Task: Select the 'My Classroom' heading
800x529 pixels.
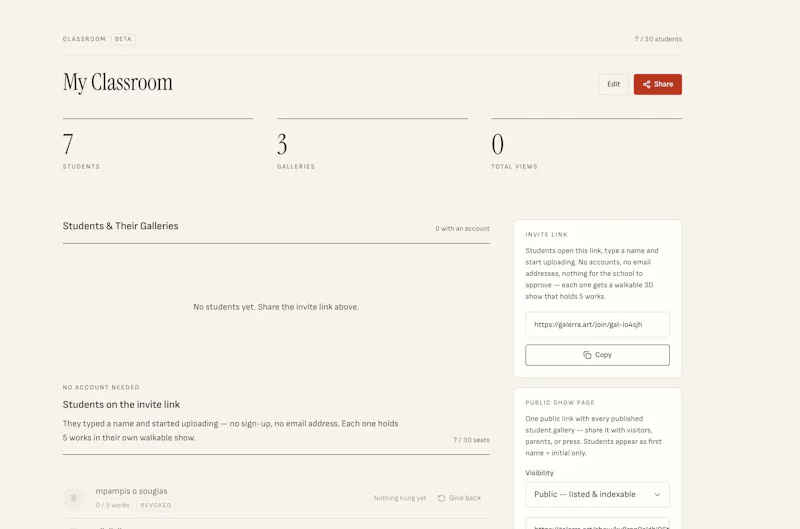Action: pyautogui.click(x=118, y=82)
